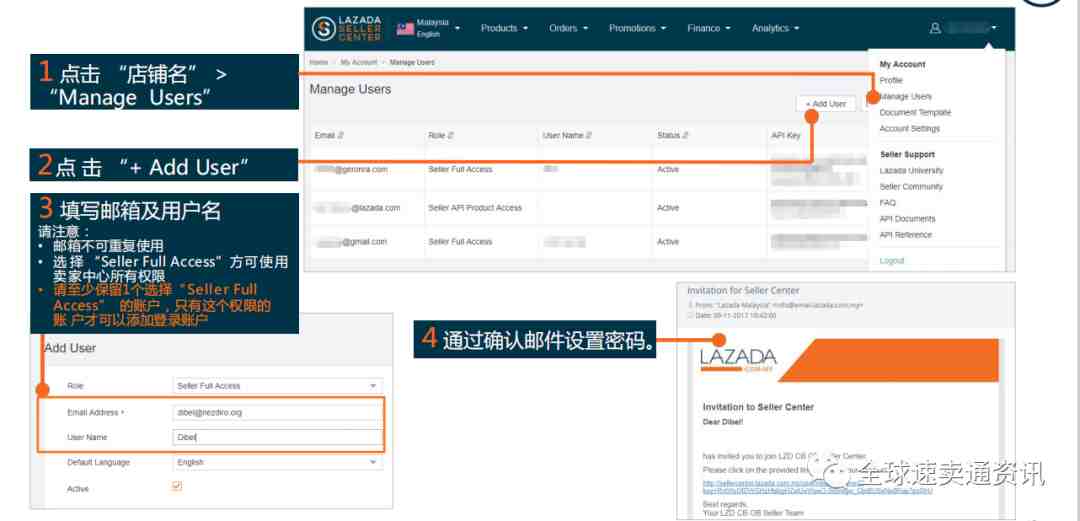This screenshot has height=521, width=1080.
Task: Toggle the Active checkbox in Add User
Action: tap(178, 487)
